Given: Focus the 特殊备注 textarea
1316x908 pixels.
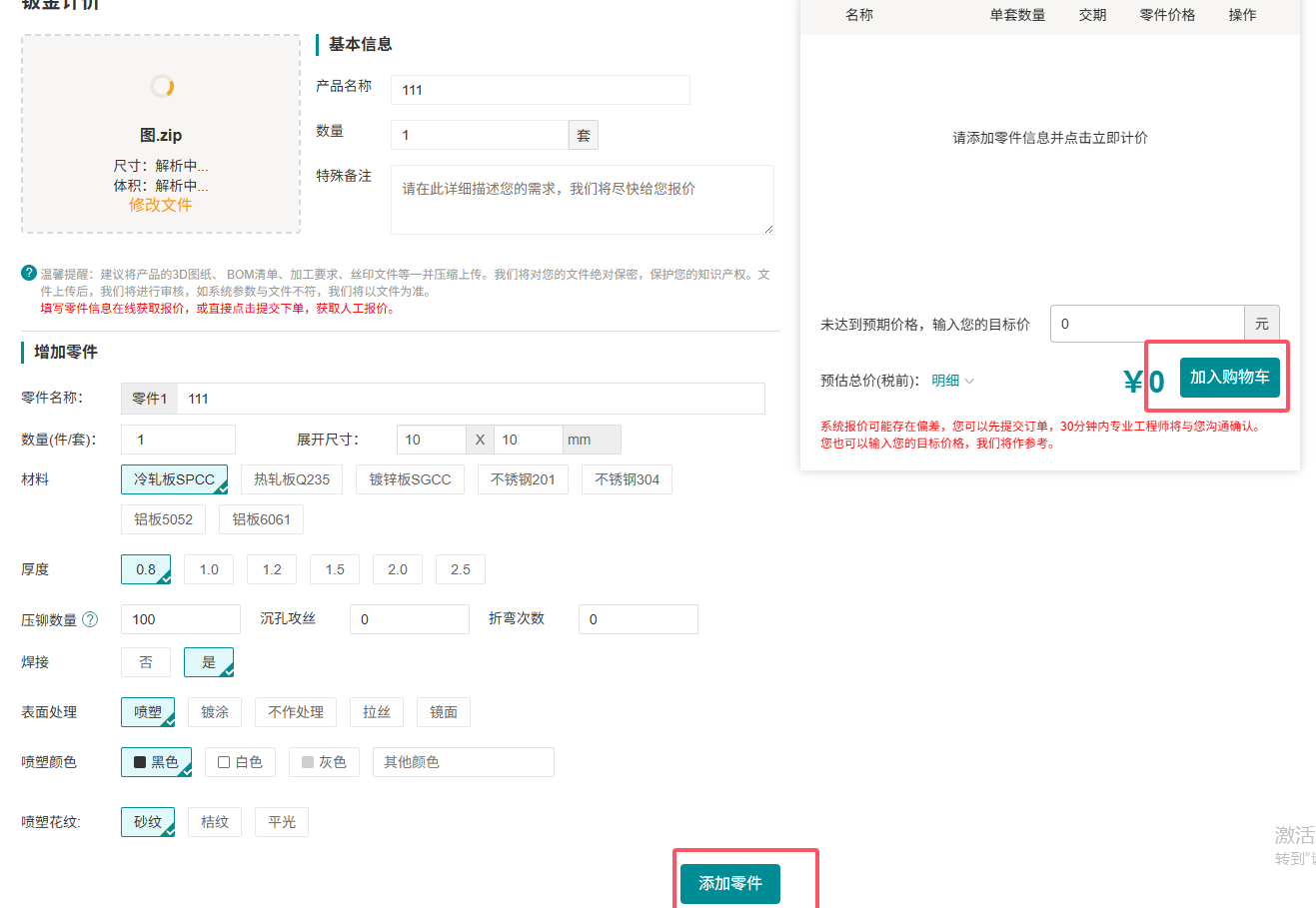Looking at the screenshot, I should tap(582, 200).
